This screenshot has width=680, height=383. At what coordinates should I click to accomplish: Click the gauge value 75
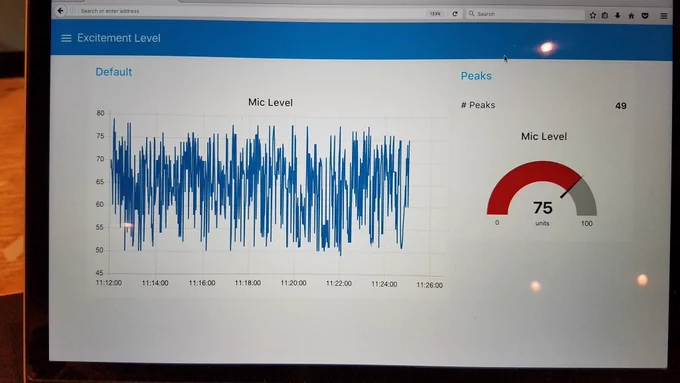[x=543, y=208]
